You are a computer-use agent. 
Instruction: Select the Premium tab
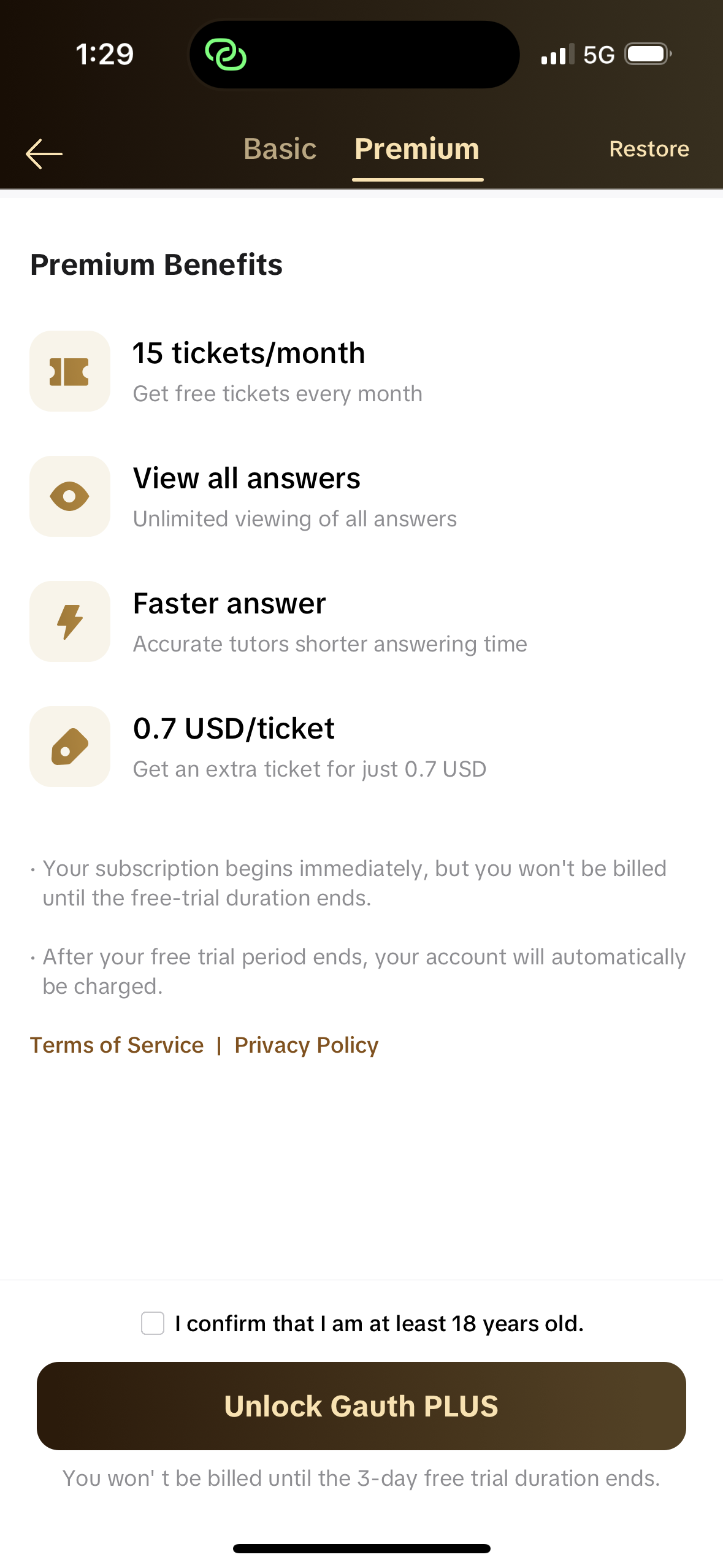[417, 149]
